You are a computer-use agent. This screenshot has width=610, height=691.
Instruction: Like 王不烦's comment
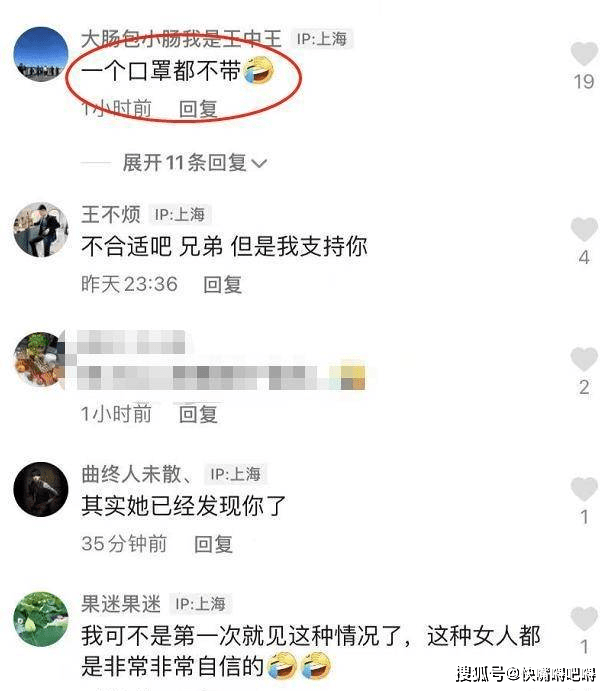point(584,229)
